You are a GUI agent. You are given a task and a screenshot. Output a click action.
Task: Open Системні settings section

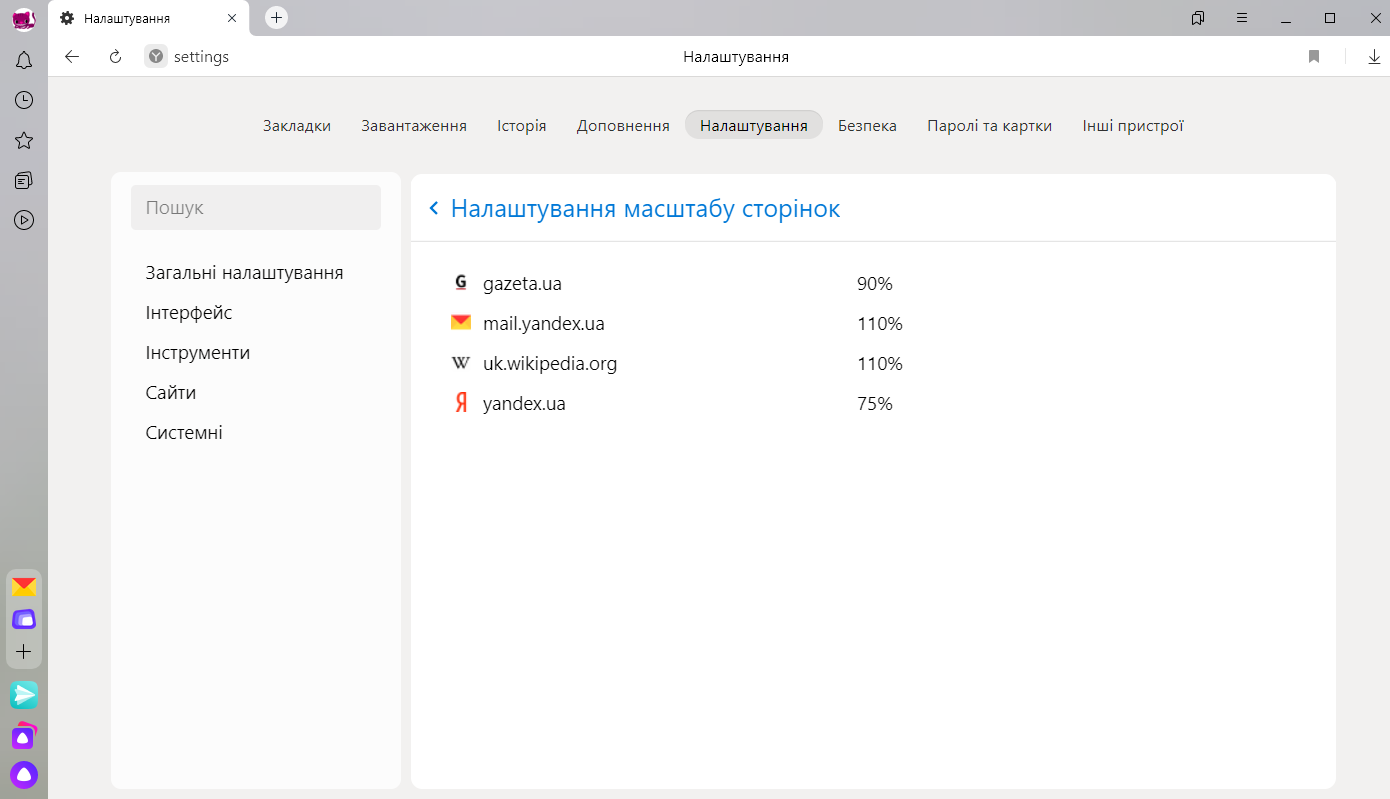tap(184, 432)
